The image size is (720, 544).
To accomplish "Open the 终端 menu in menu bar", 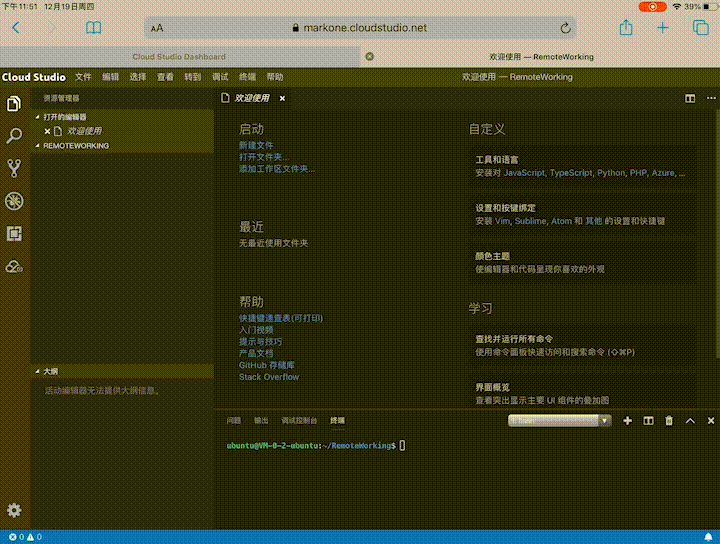I will coord(248,77).
